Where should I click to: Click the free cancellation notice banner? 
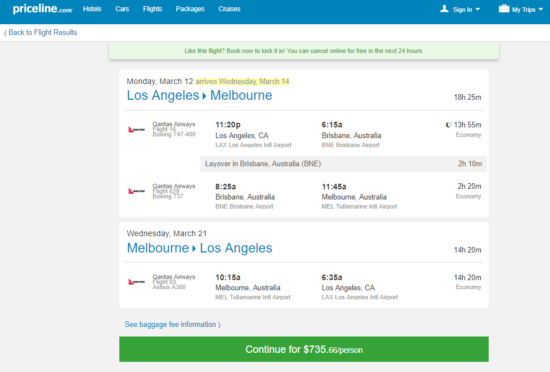tap(304, 51)
